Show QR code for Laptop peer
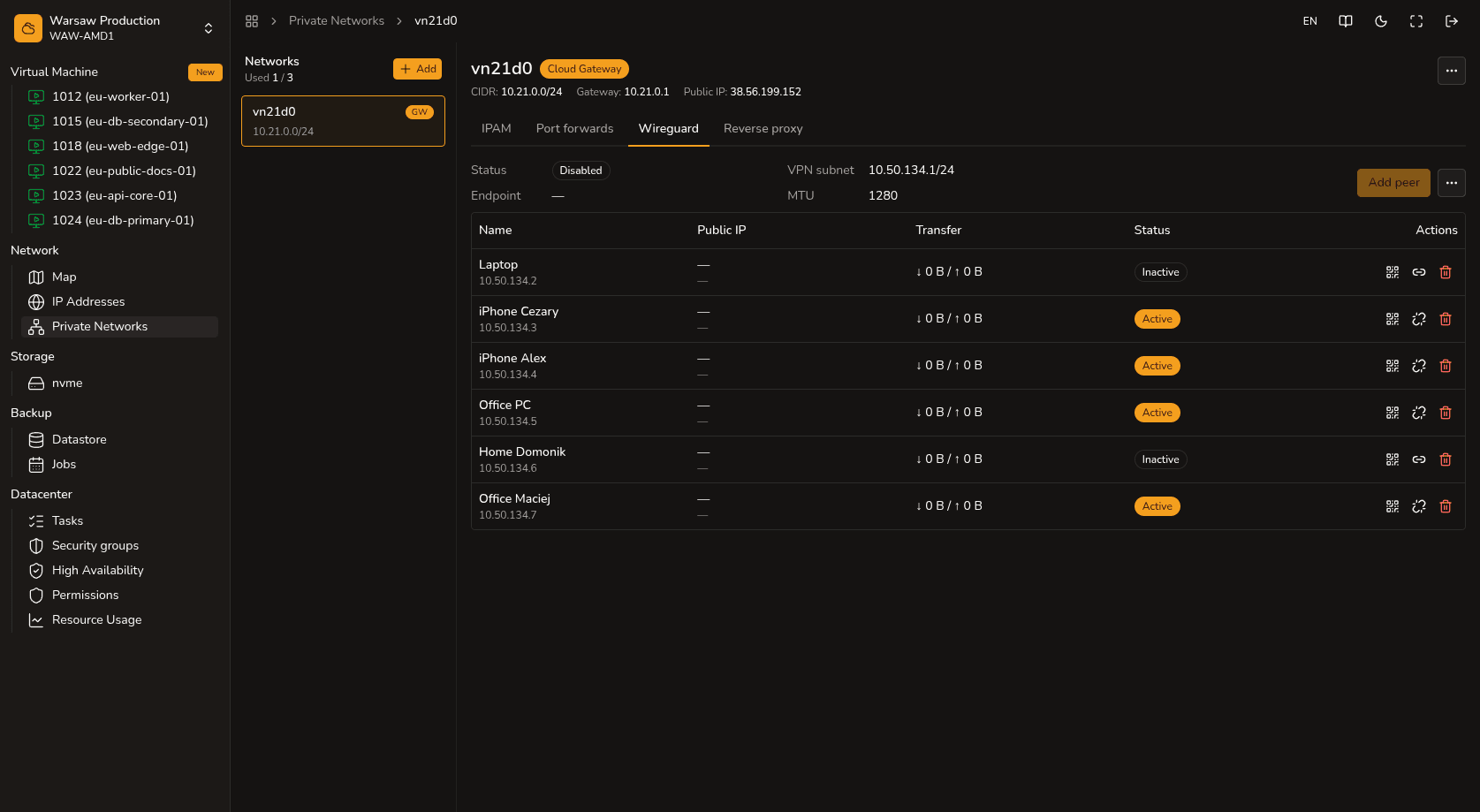The image size is (1480, 812). coord(1393,272)
